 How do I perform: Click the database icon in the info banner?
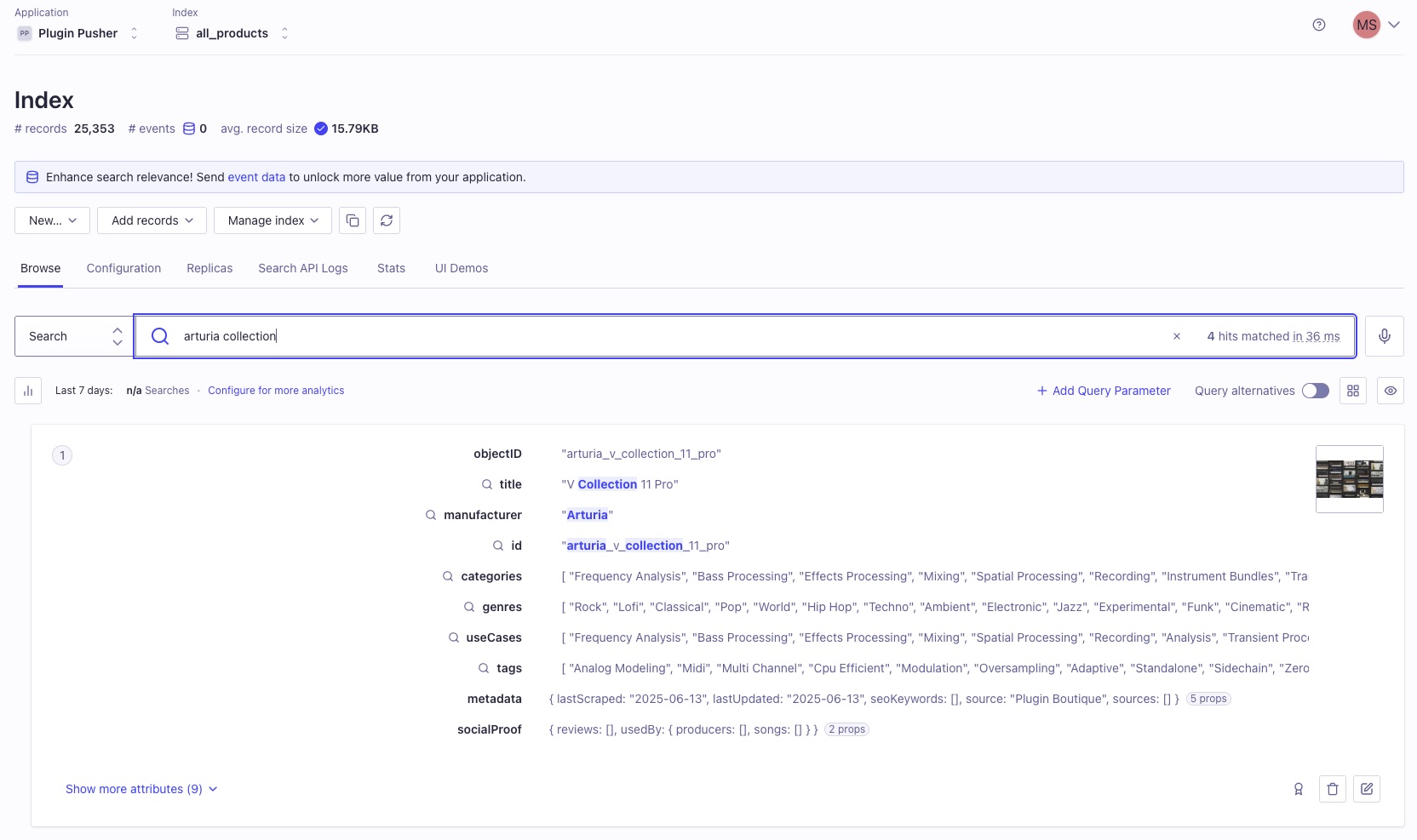pos(32,177)
